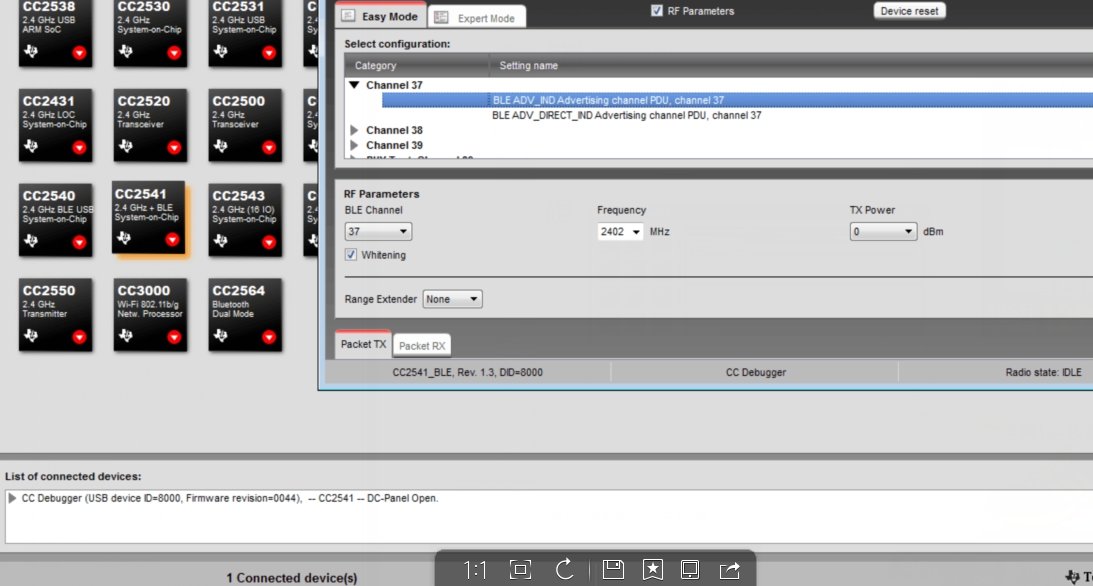The image size is (1093, 586).
Task: Open the BLE Channel dropdown
Action: point(378,231)
